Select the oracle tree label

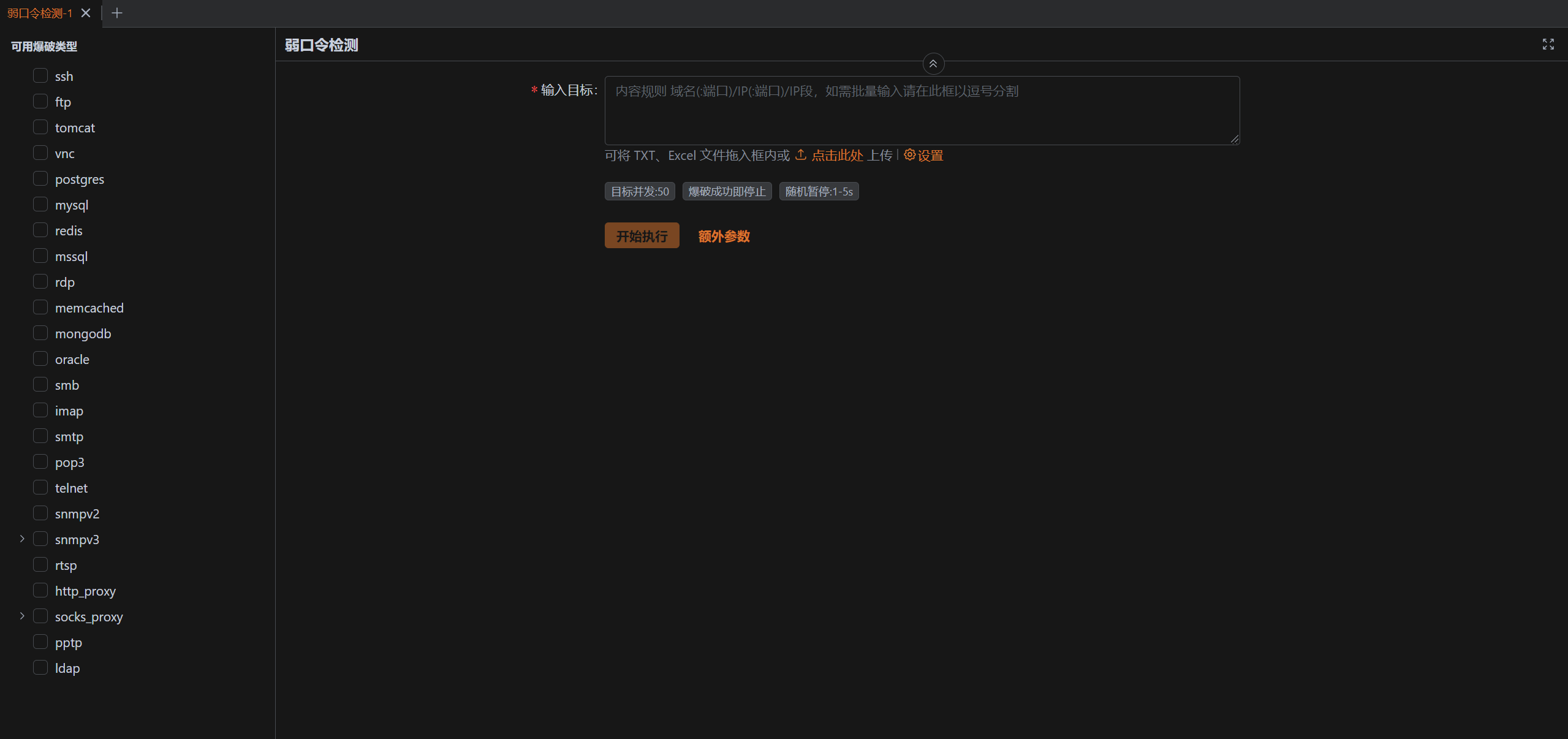(72, 360)
